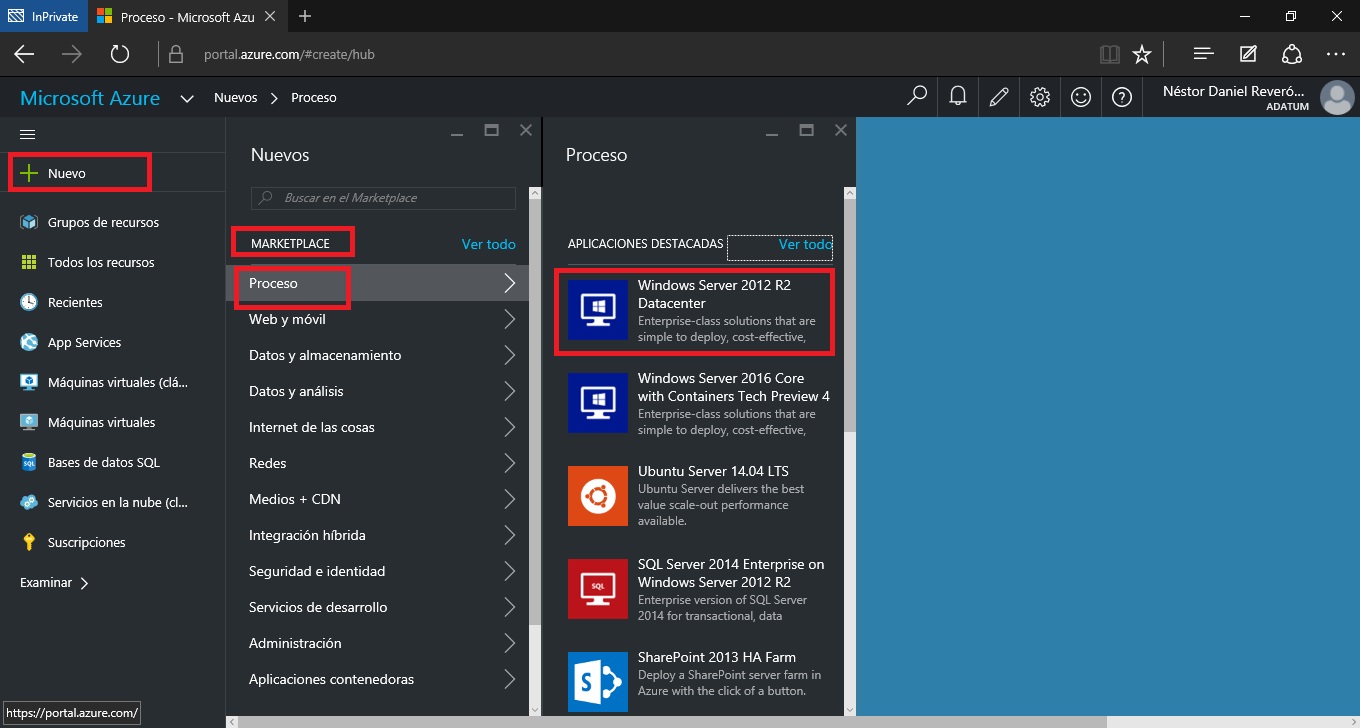Select the Ubuntu Server 14.04 LTS icon
1360x728 pixels.
597,496
